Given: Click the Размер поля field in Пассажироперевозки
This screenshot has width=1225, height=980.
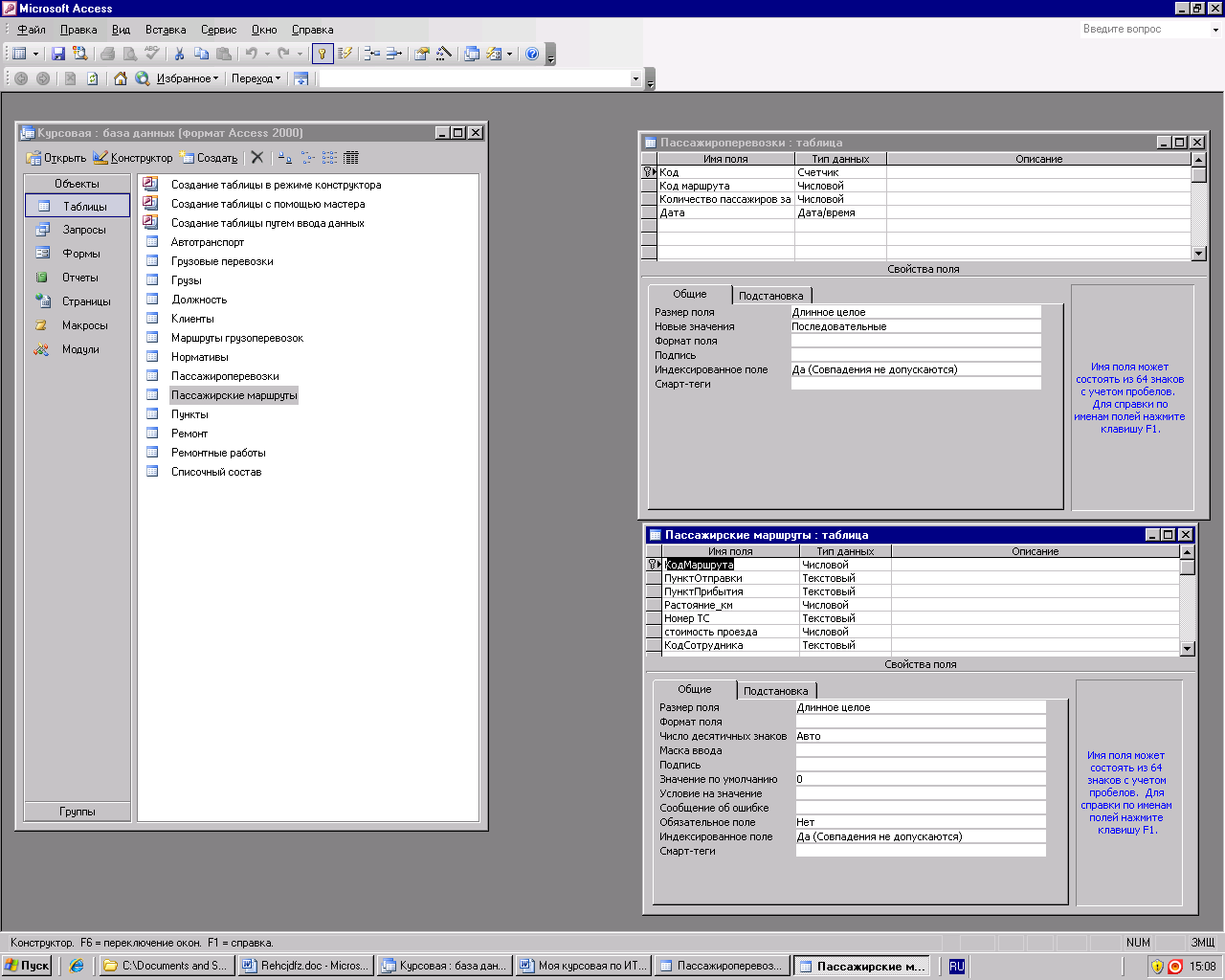Looking at the screenshot, I should [x=915, y=312].
